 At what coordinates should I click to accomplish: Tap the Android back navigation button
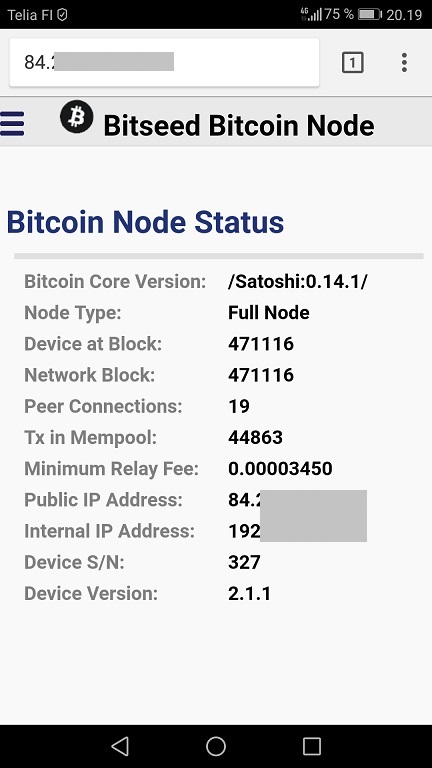(x=120, y=746)
